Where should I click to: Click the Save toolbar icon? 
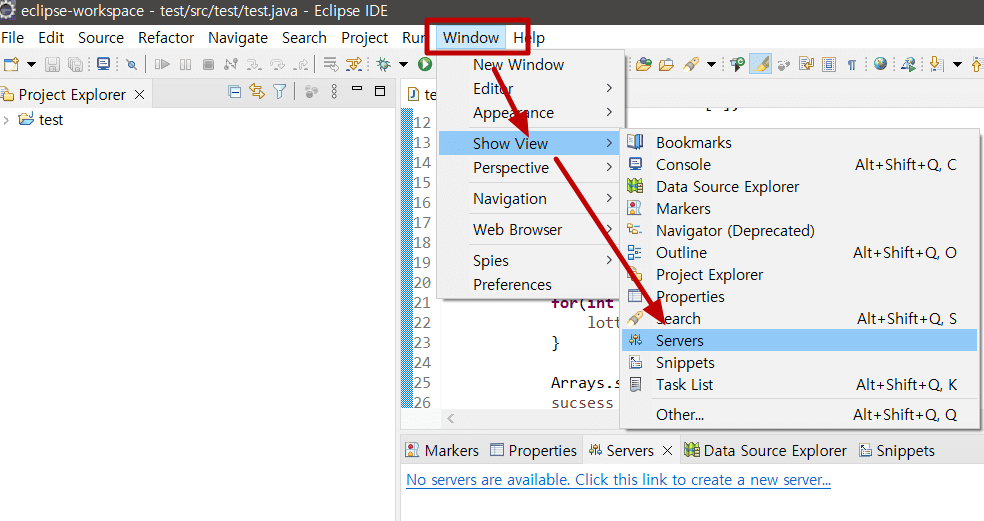[53, 64]
